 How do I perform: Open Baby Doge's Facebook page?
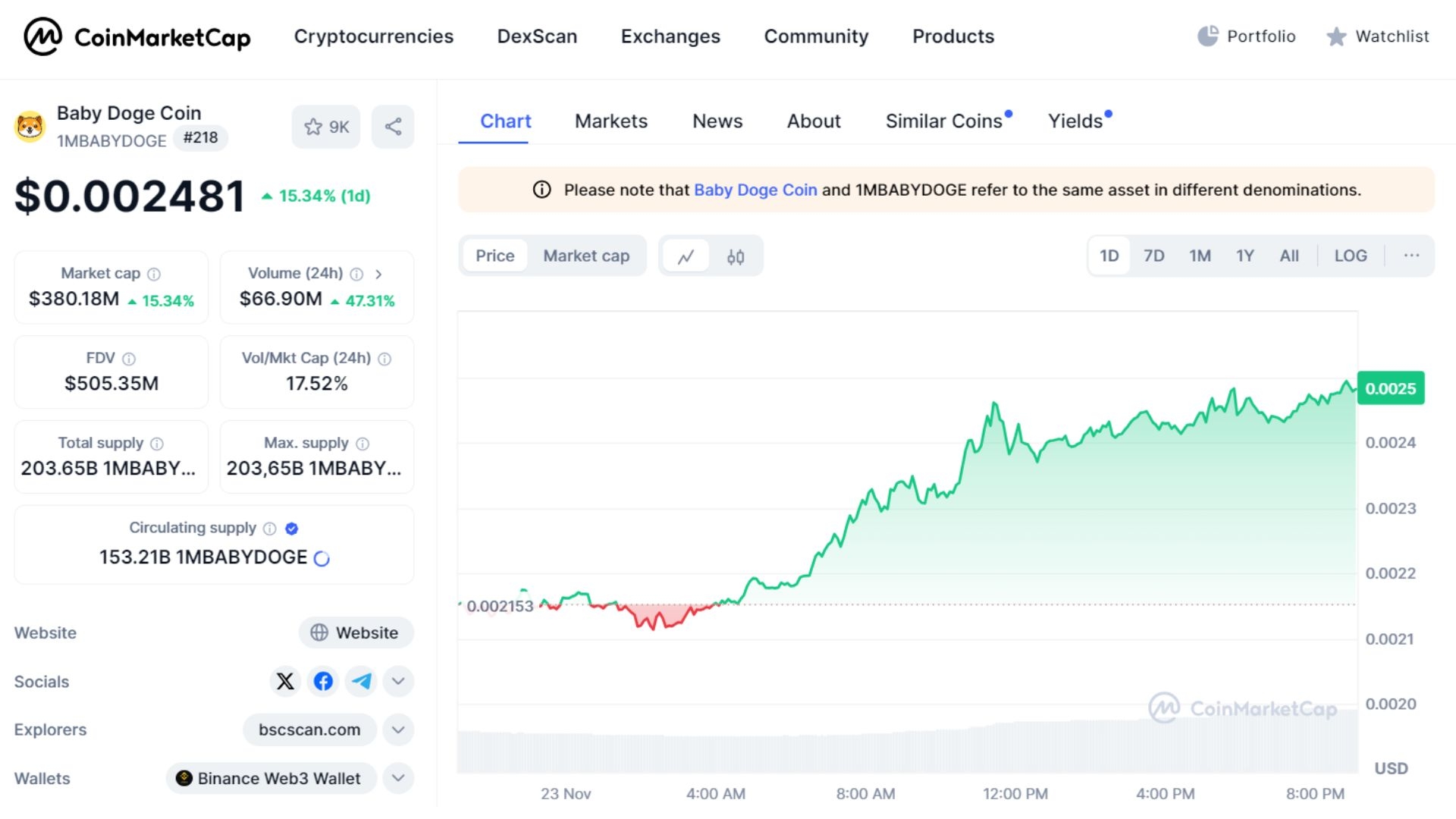[x=323, y=681]
